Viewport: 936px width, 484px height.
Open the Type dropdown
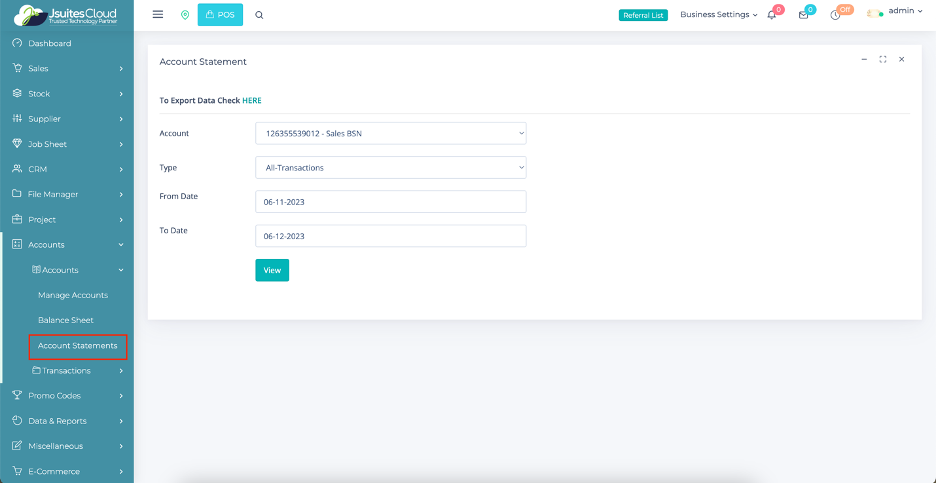coord(390,168)
